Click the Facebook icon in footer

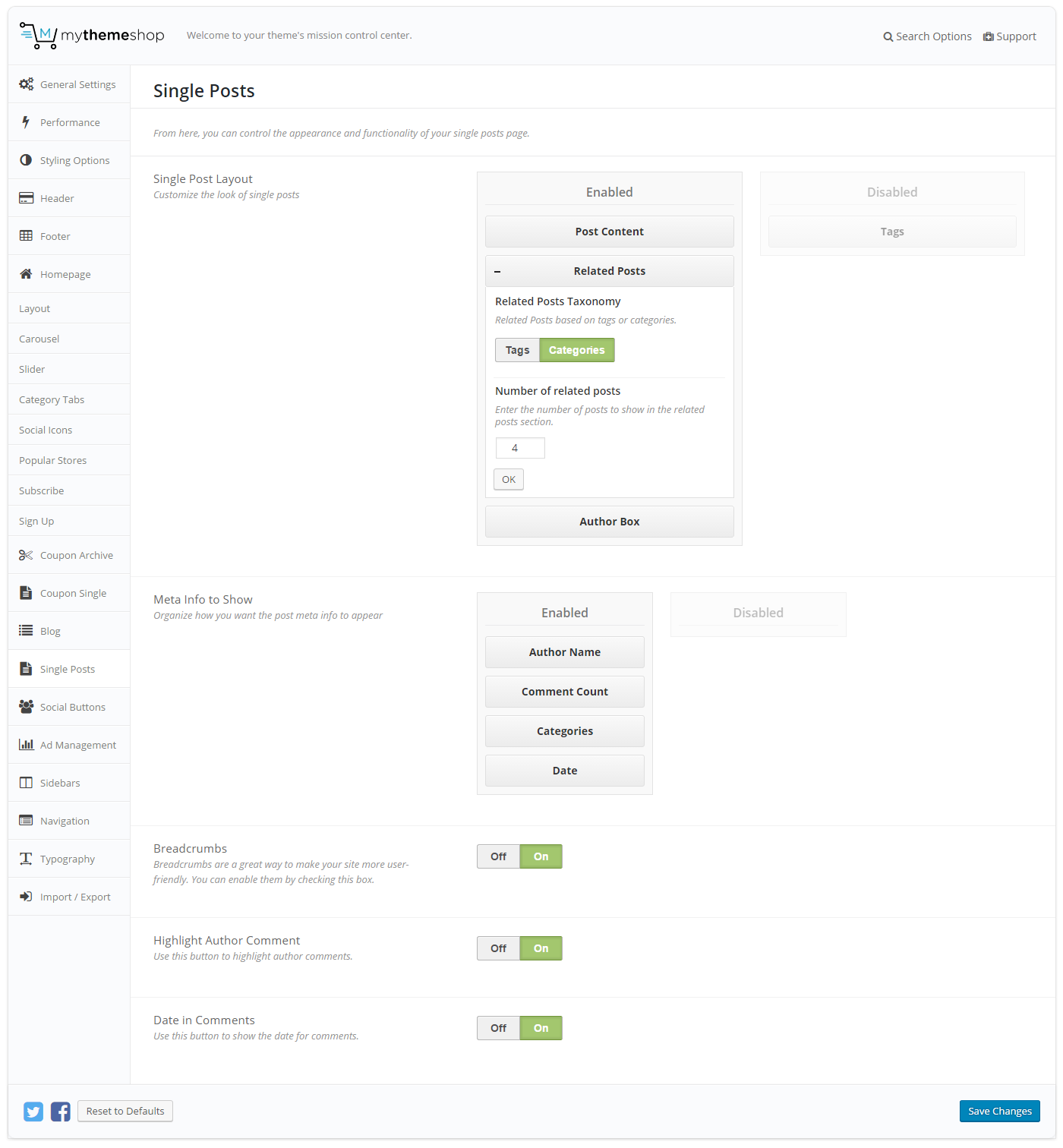pos(61,1112)
